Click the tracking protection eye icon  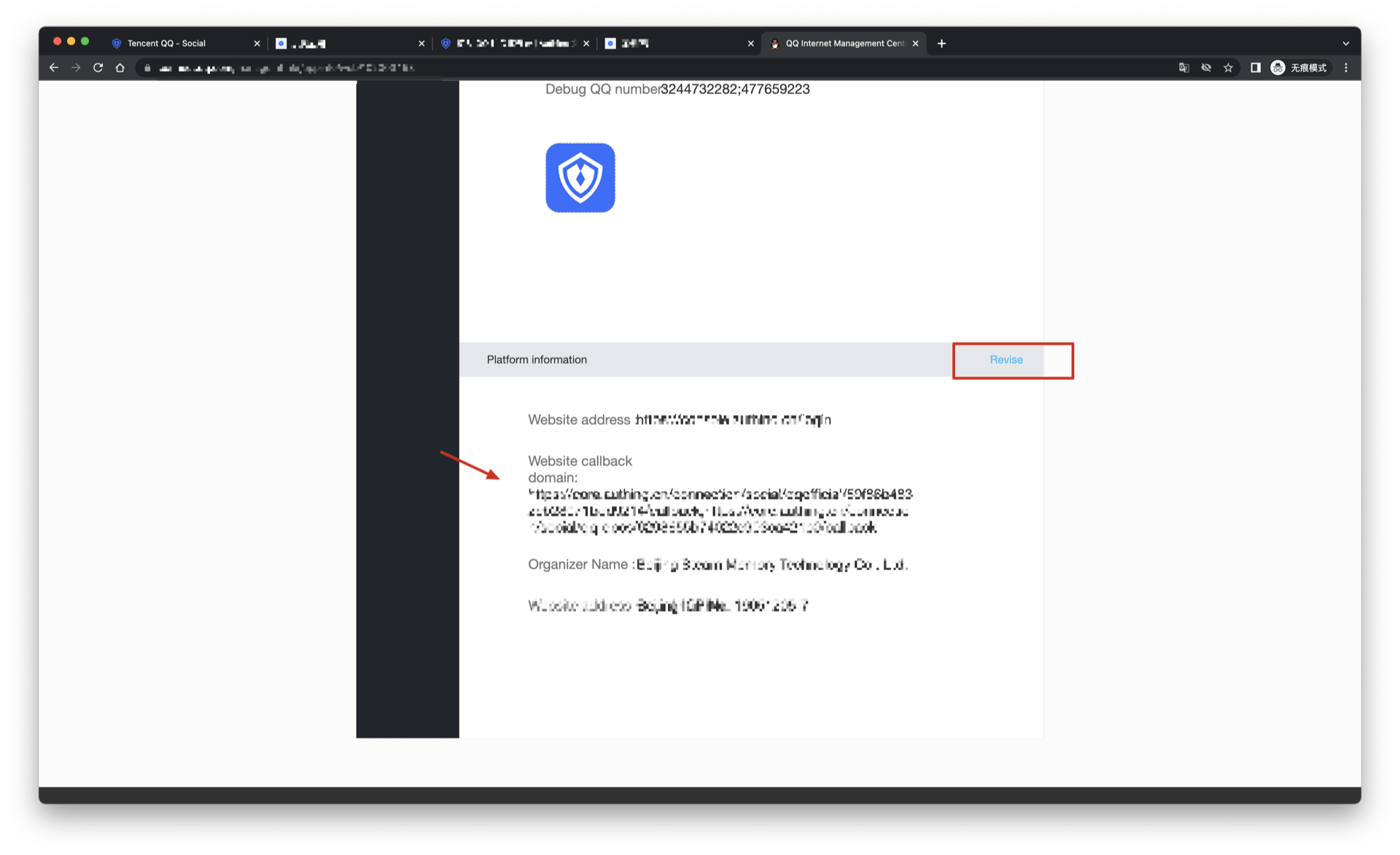pos(1206,68)
